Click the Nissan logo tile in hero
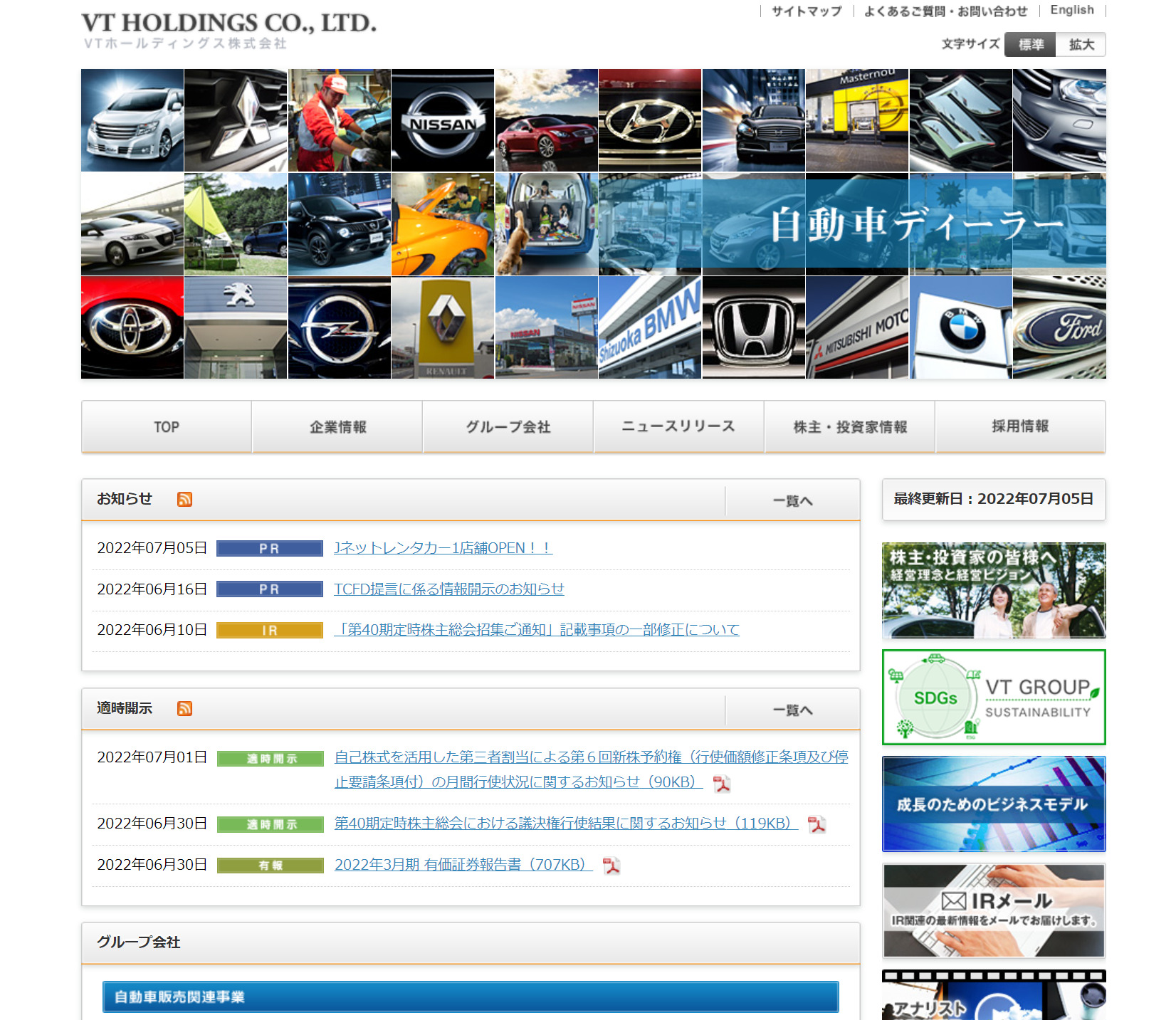1176x1020 pixels. point(443,120)
